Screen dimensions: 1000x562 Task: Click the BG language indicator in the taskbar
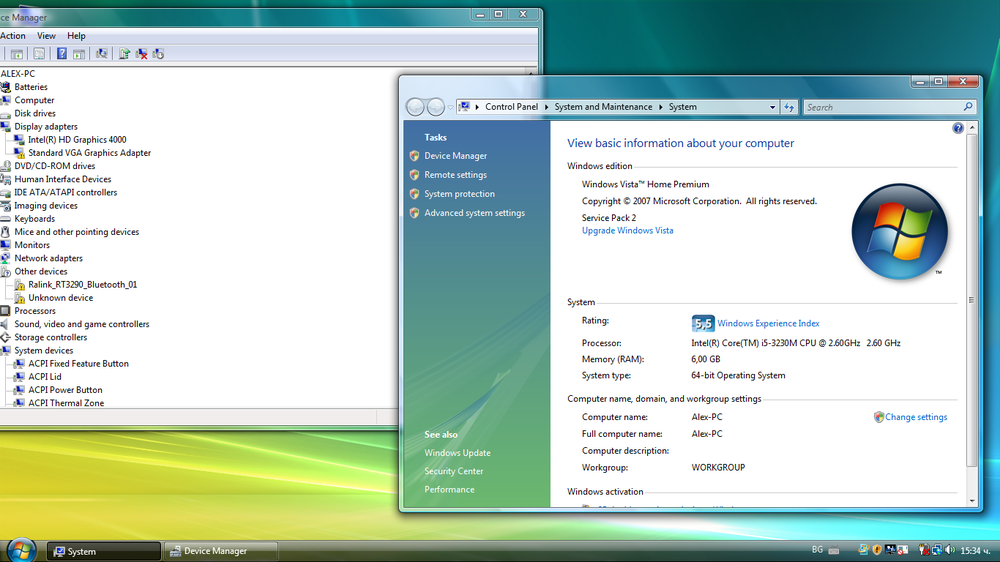[817, 550]
